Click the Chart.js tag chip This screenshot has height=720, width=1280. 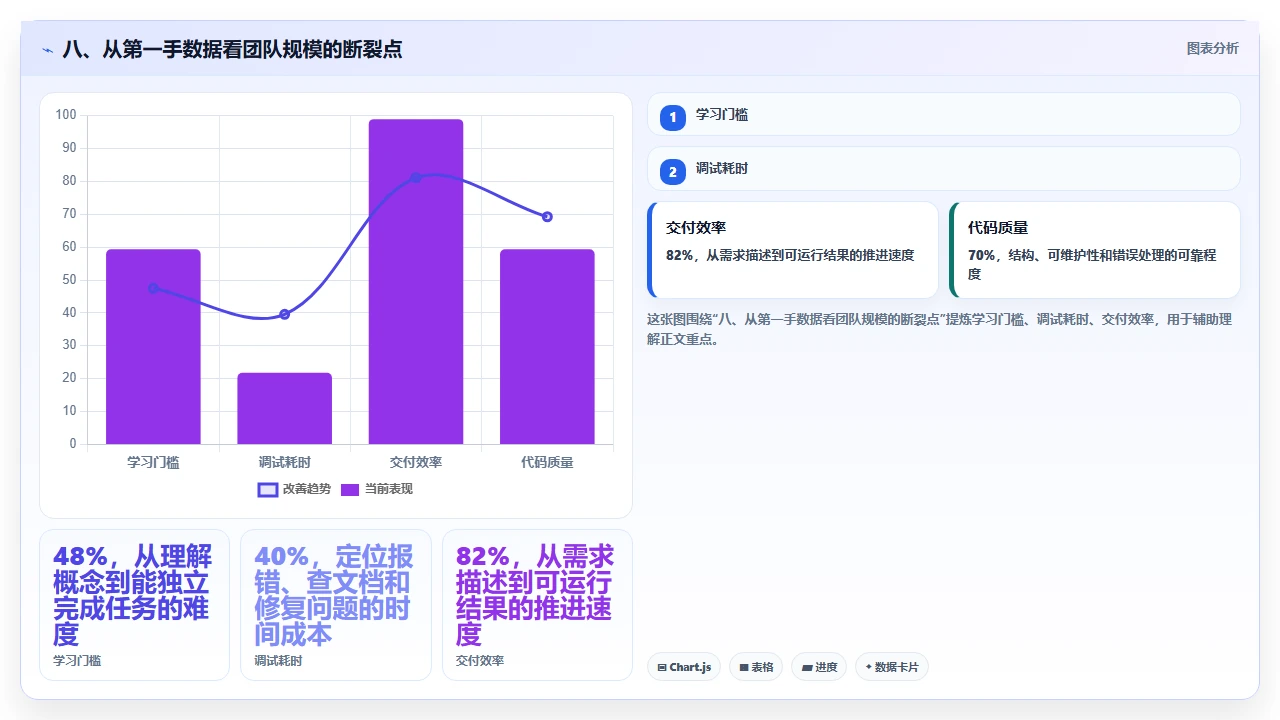684,667
